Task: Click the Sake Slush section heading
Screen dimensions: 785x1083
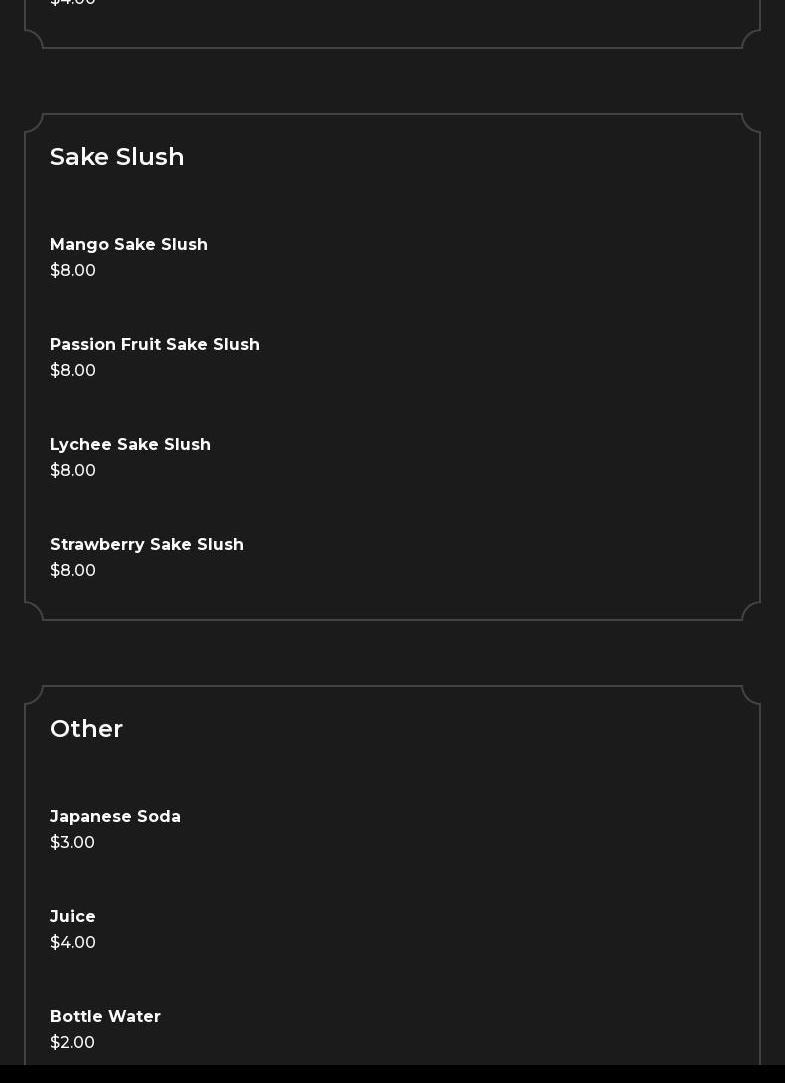Action: click(x=117, y=157)
